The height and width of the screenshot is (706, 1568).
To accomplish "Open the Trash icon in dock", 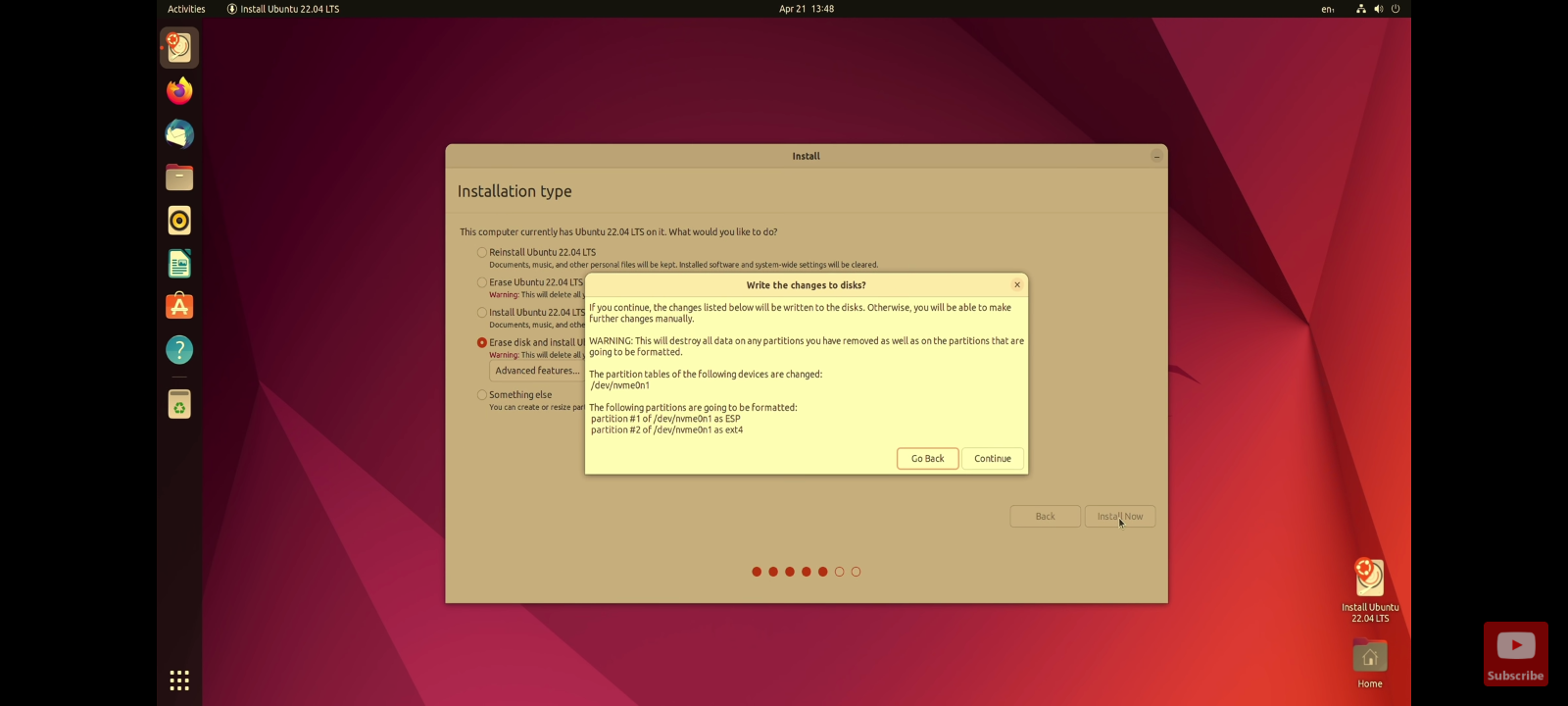I will pyautogui.click(x=179, y=404).
